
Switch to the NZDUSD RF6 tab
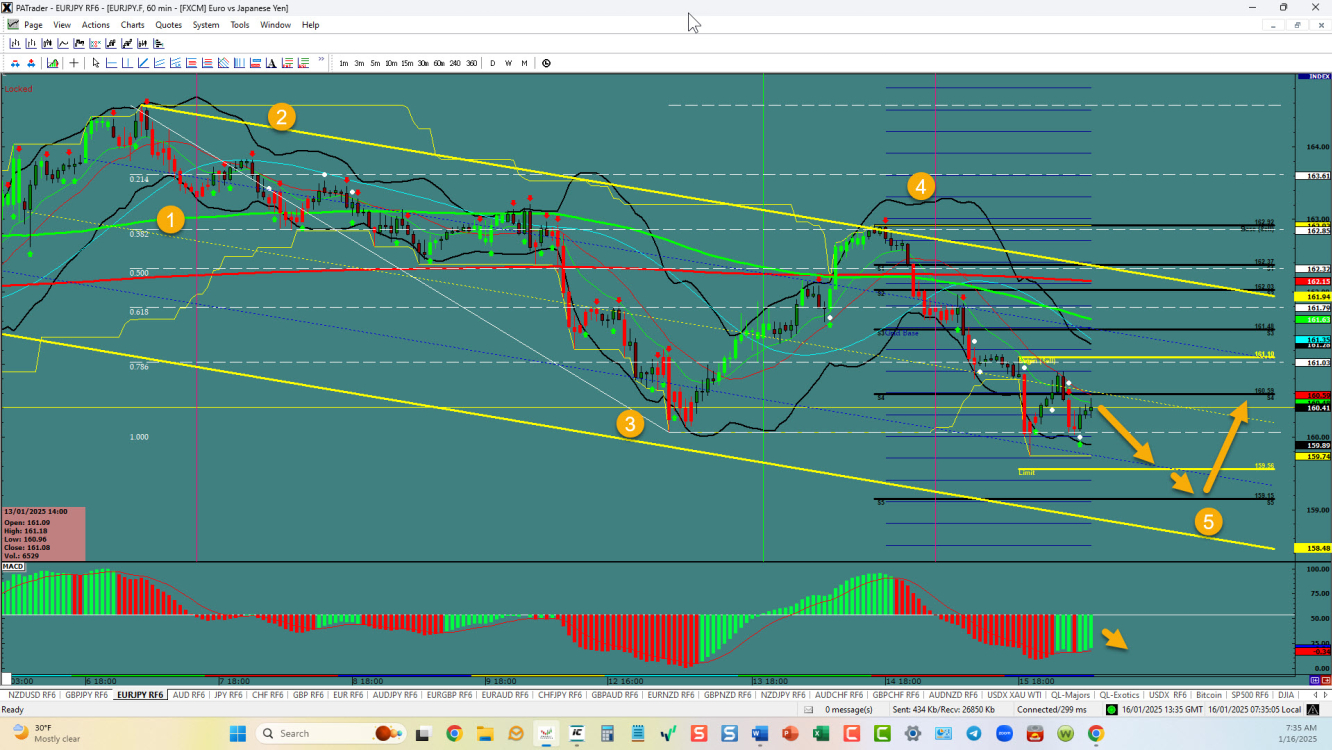(31, 694)
